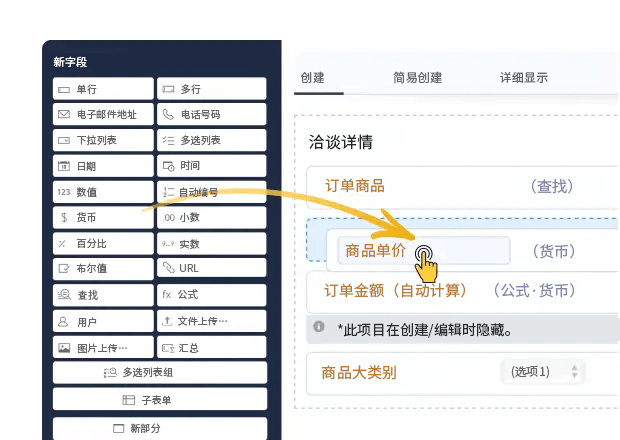Click the 123 icon for 数值
This screenshot has width=620, height=440.
[64, 192]
